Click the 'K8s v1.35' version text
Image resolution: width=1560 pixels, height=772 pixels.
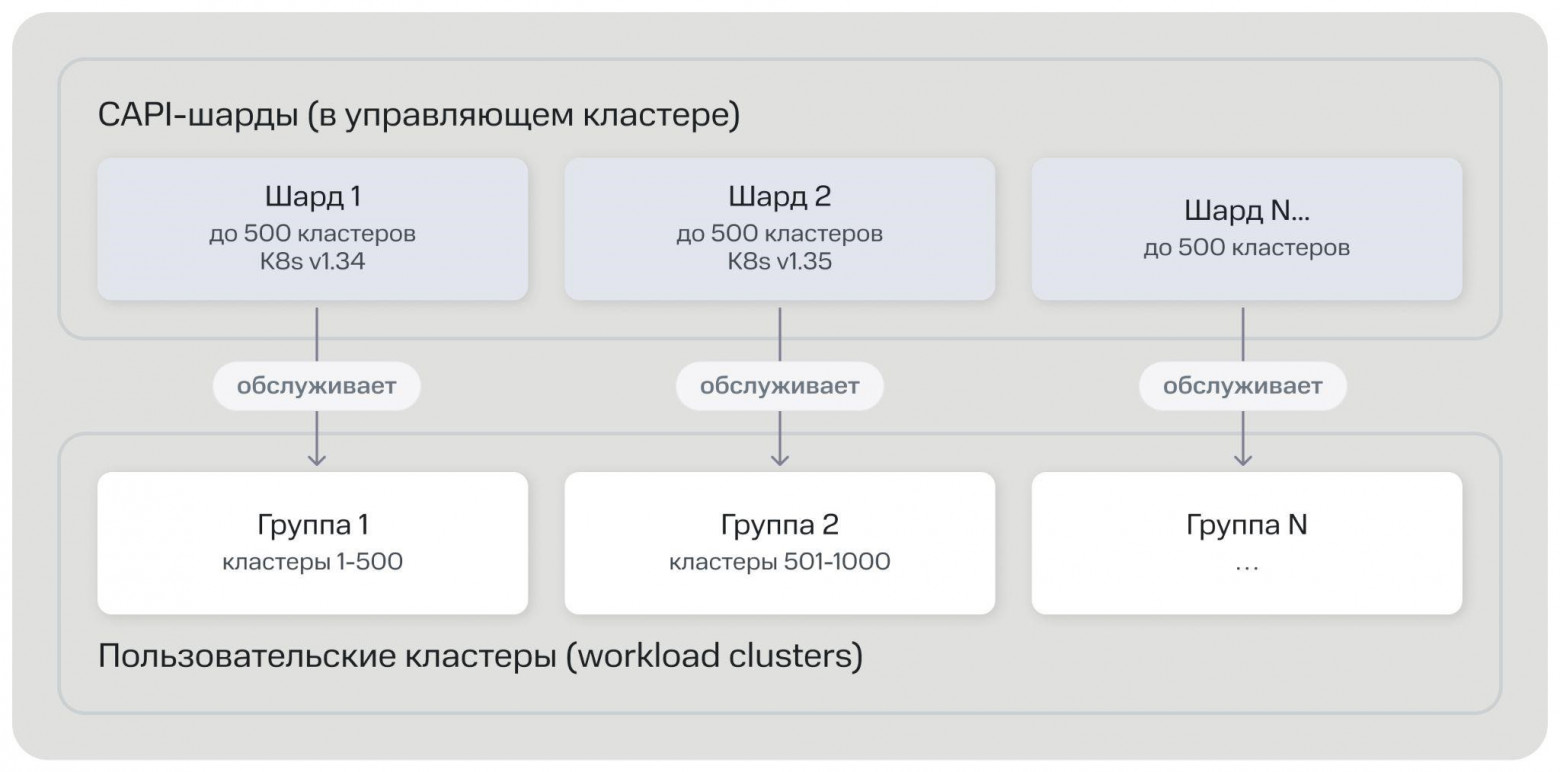tap(780, 262)
